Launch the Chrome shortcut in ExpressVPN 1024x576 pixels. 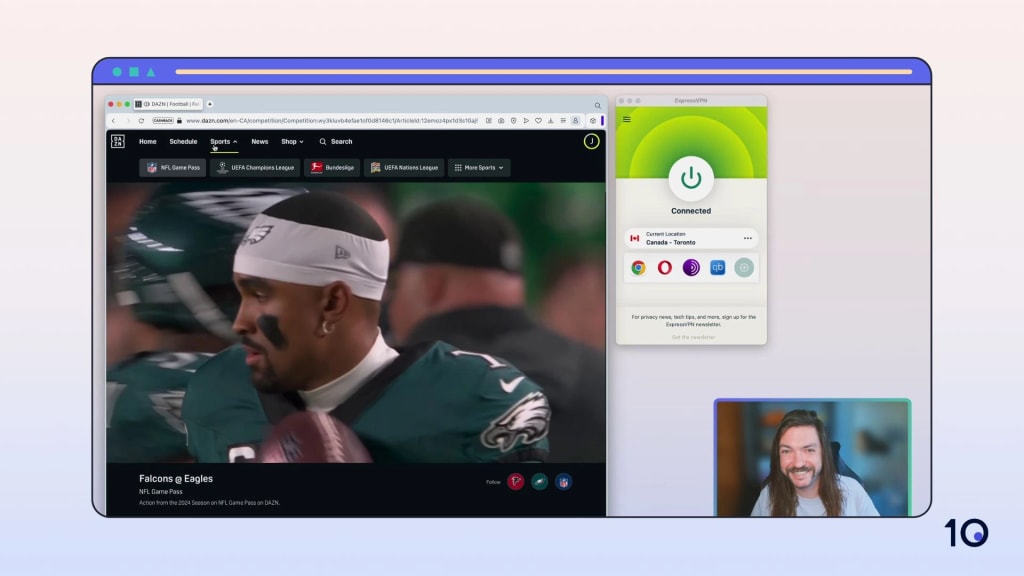(x=638, y=268)
